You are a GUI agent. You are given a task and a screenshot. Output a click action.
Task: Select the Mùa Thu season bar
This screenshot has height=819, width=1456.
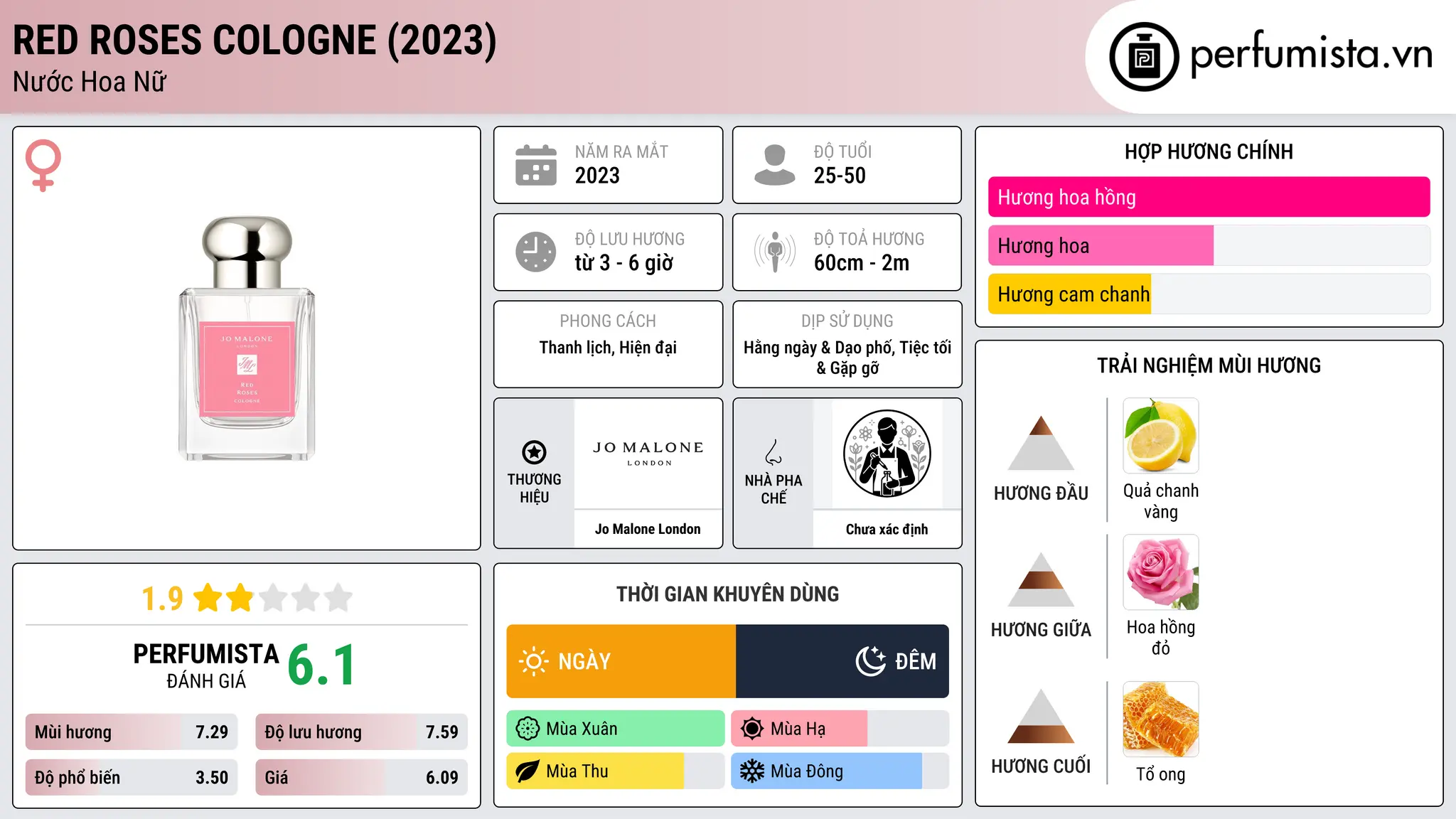pyautogui.click(x=616, y=771)
